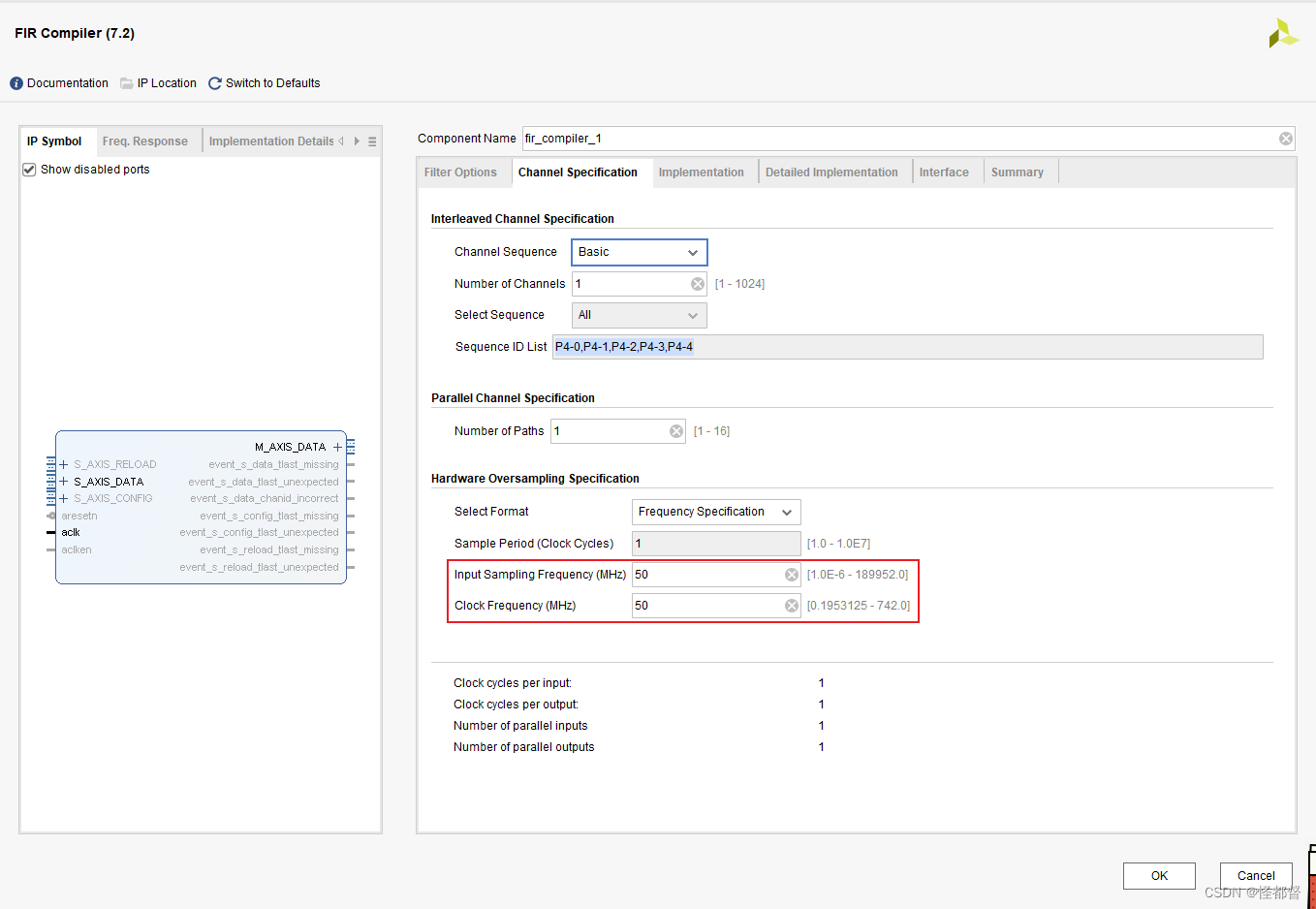Expand the S_AXIS_CONFIG port plus icon
The height and width of the screenshot is (909, 1316).
(x=64, y=498)
